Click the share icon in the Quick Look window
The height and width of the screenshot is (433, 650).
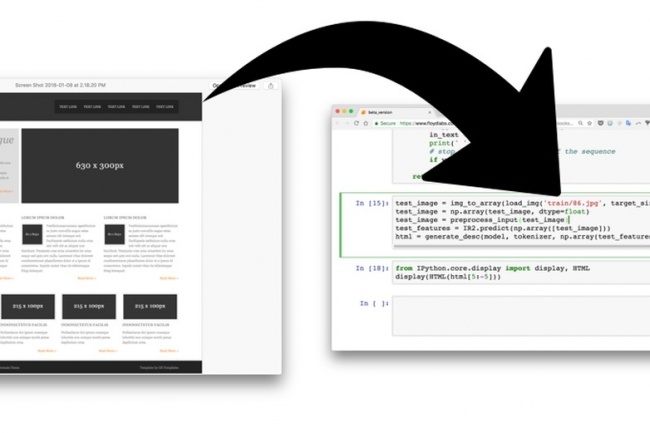click(271, 86)
